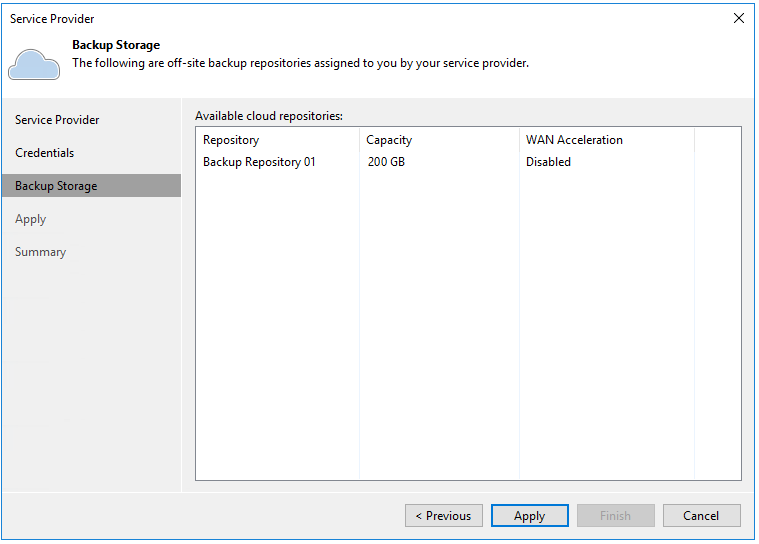This screenshot has width=759, height=544.
Task: Click the Capacity column header
Action: [x=389, y=140]
